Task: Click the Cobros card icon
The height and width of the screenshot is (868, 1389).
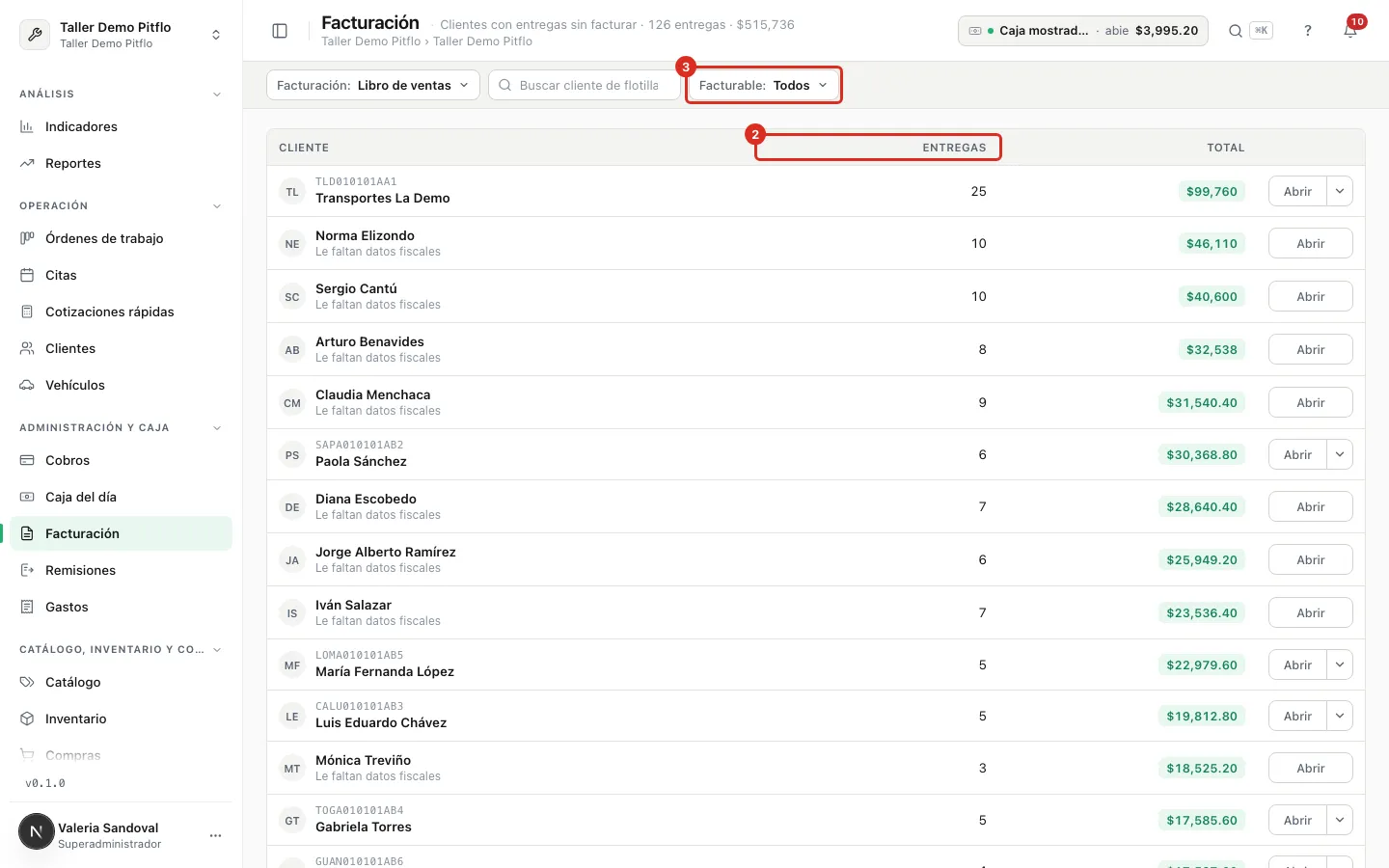Action: click(x=27, y=460)
